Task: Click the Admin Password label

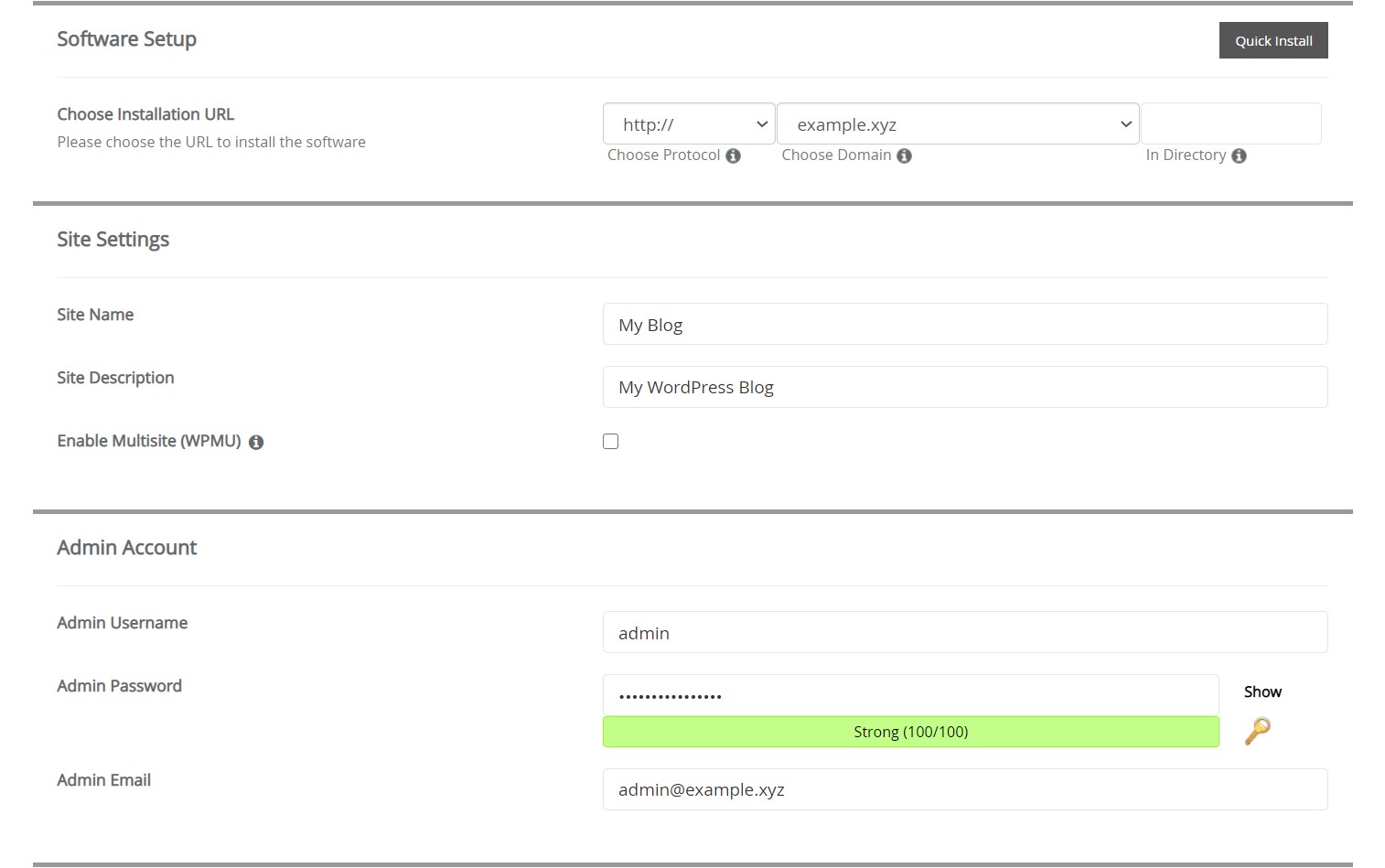Action: (120, 686)
